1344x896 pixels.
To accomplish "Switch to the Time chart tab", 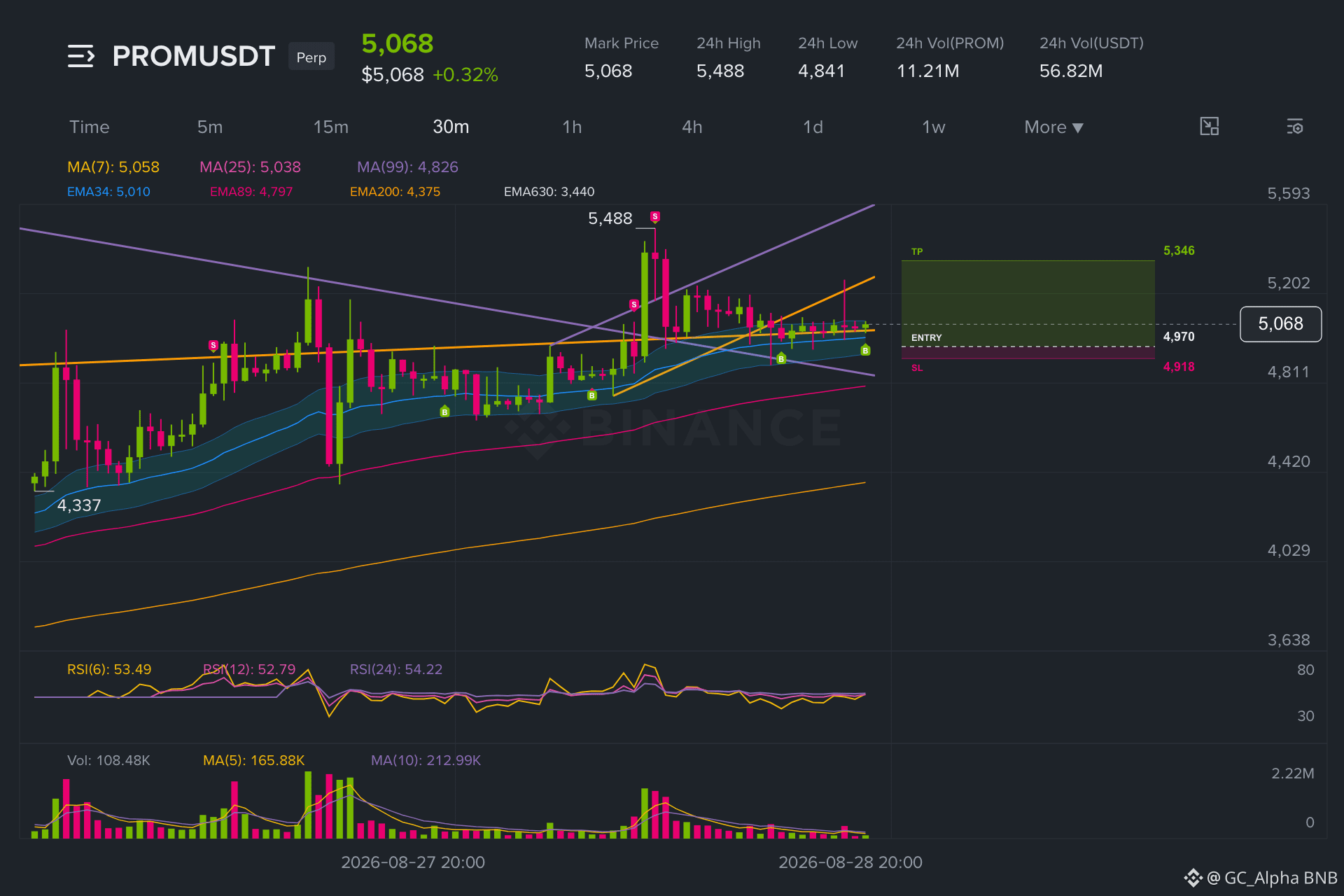I will click(x=90, y=127).
